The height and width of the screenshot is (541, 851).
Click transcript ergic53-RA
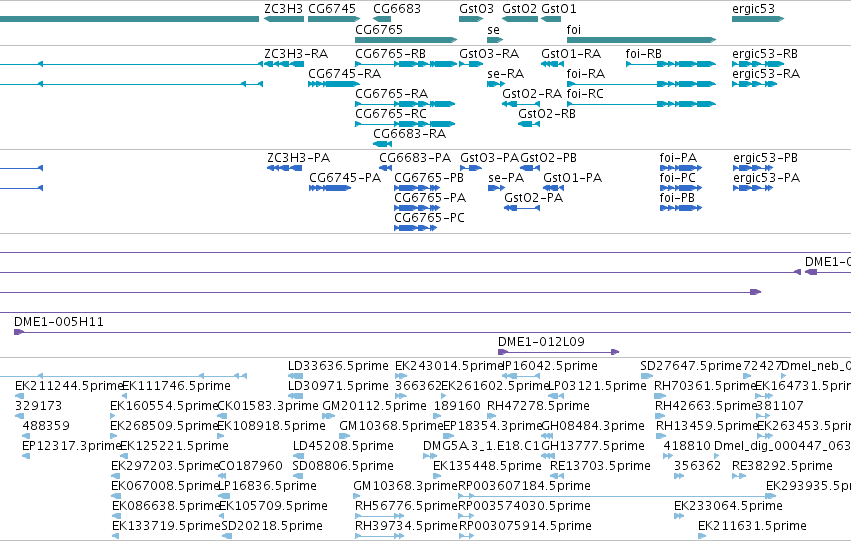(766, 74)
